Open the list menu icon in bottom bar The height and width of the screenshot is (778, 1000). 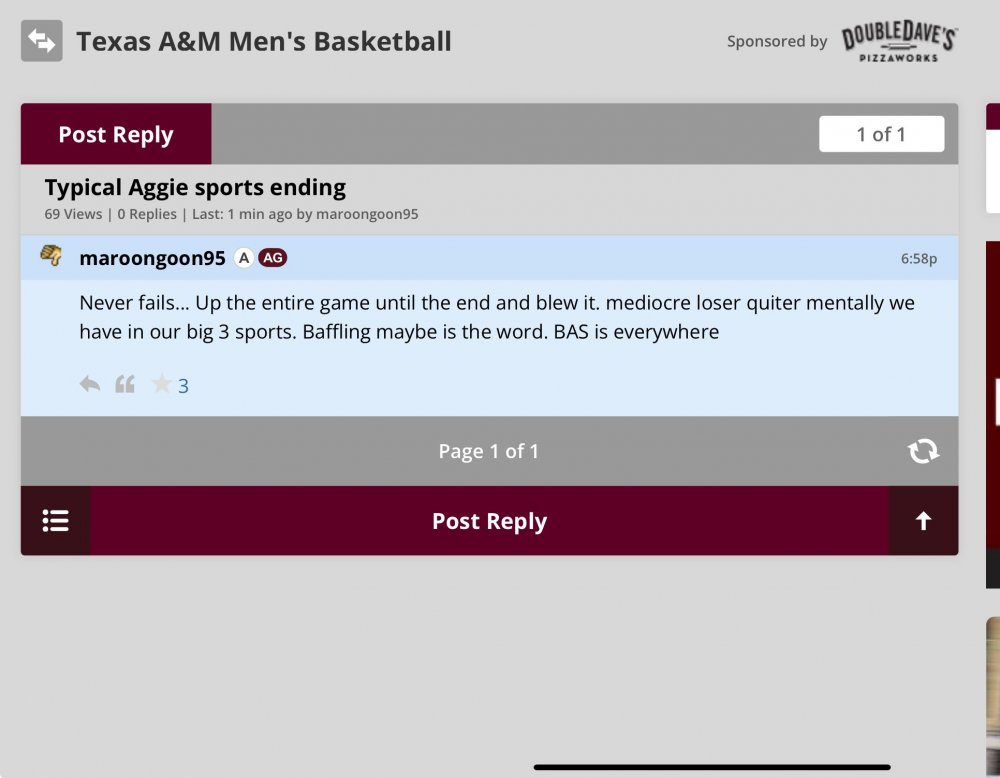coord(56,521)
